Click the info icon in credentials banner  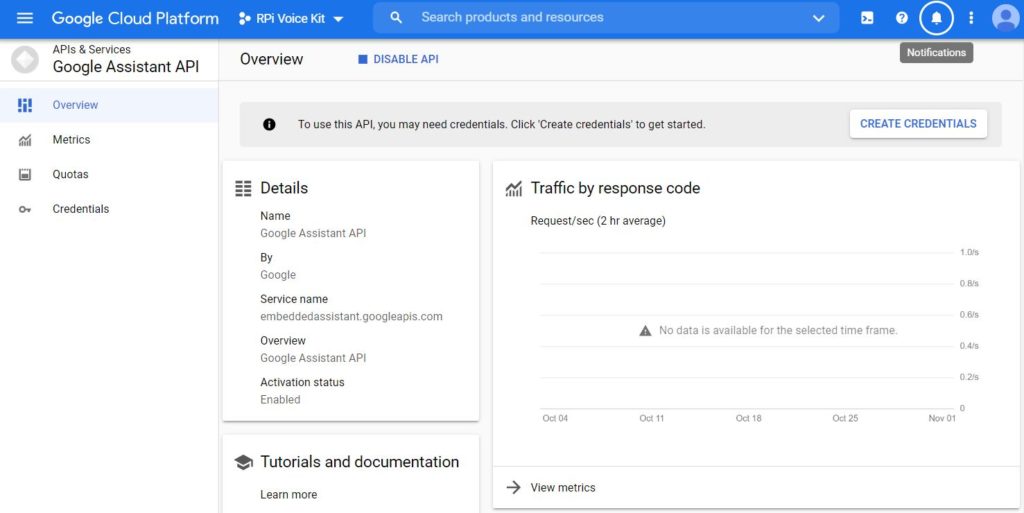[x=269, y=125]
